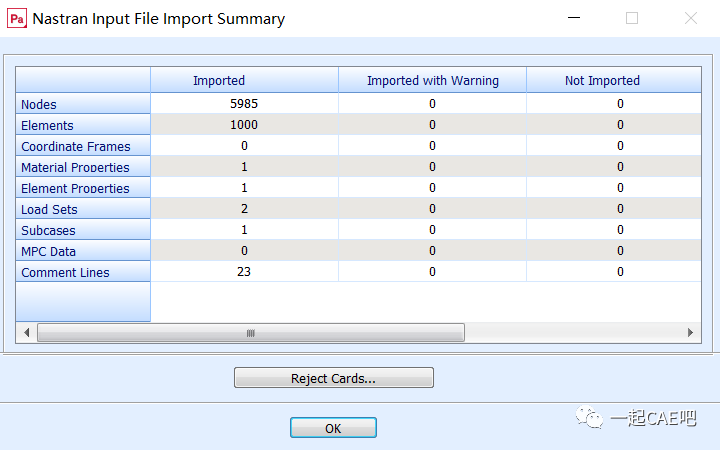Viewport: 720px width, 450px height.
Task: Select the Element Properties row header
Action: pyautogui.click(x=75, y=189)
